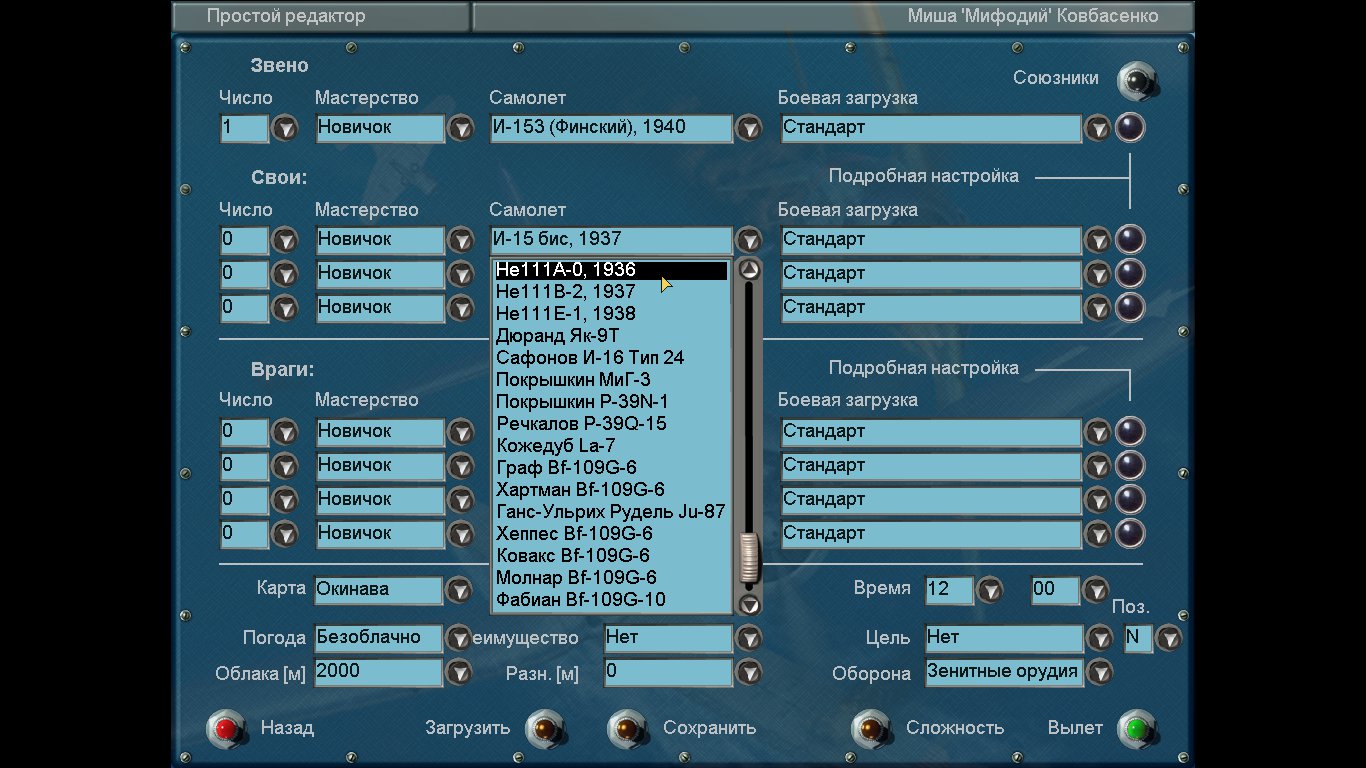Open aircraft dropdown for И-153 (Финский), 1940

[749, 128]
